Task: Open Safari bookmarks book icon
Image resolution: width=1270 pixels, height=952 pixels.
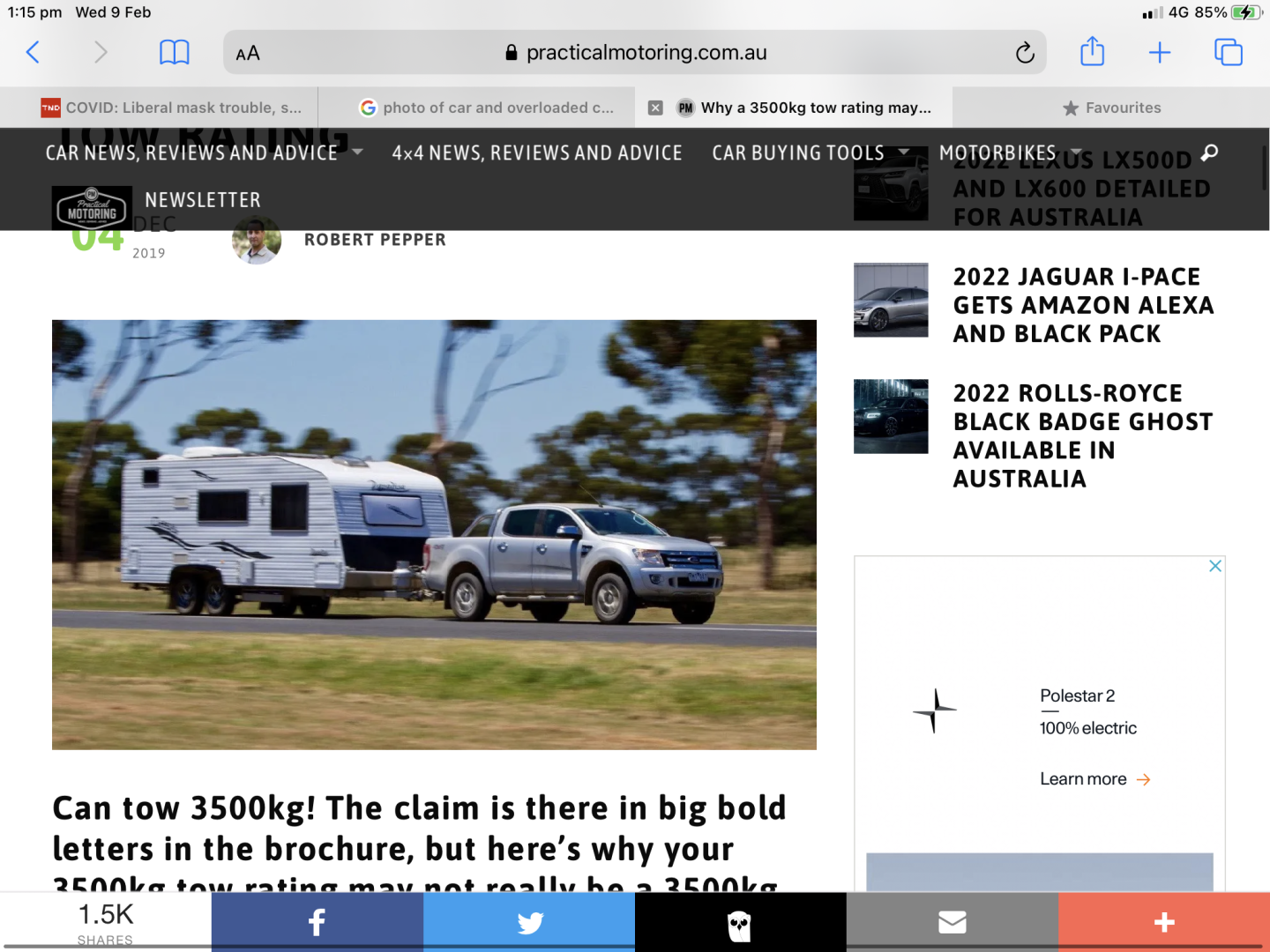Action: click(x=174, y=53)
